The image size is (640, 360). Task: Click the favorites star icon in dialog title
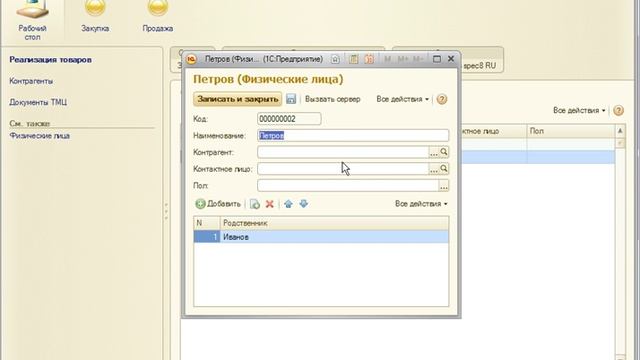[x=335, y=59]
